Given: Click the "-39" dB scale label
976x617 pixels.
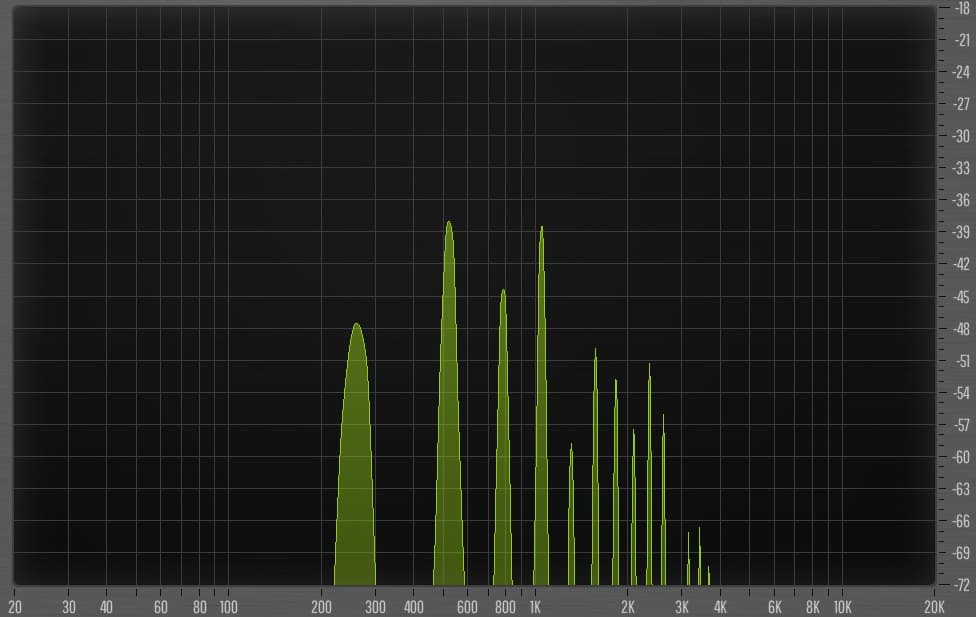Looking at the screenshot, I should 962,232.
